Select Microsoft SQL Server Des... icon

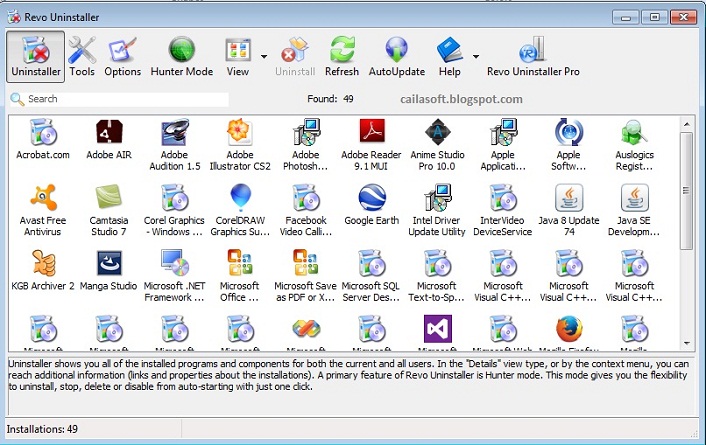click(372, 263)
